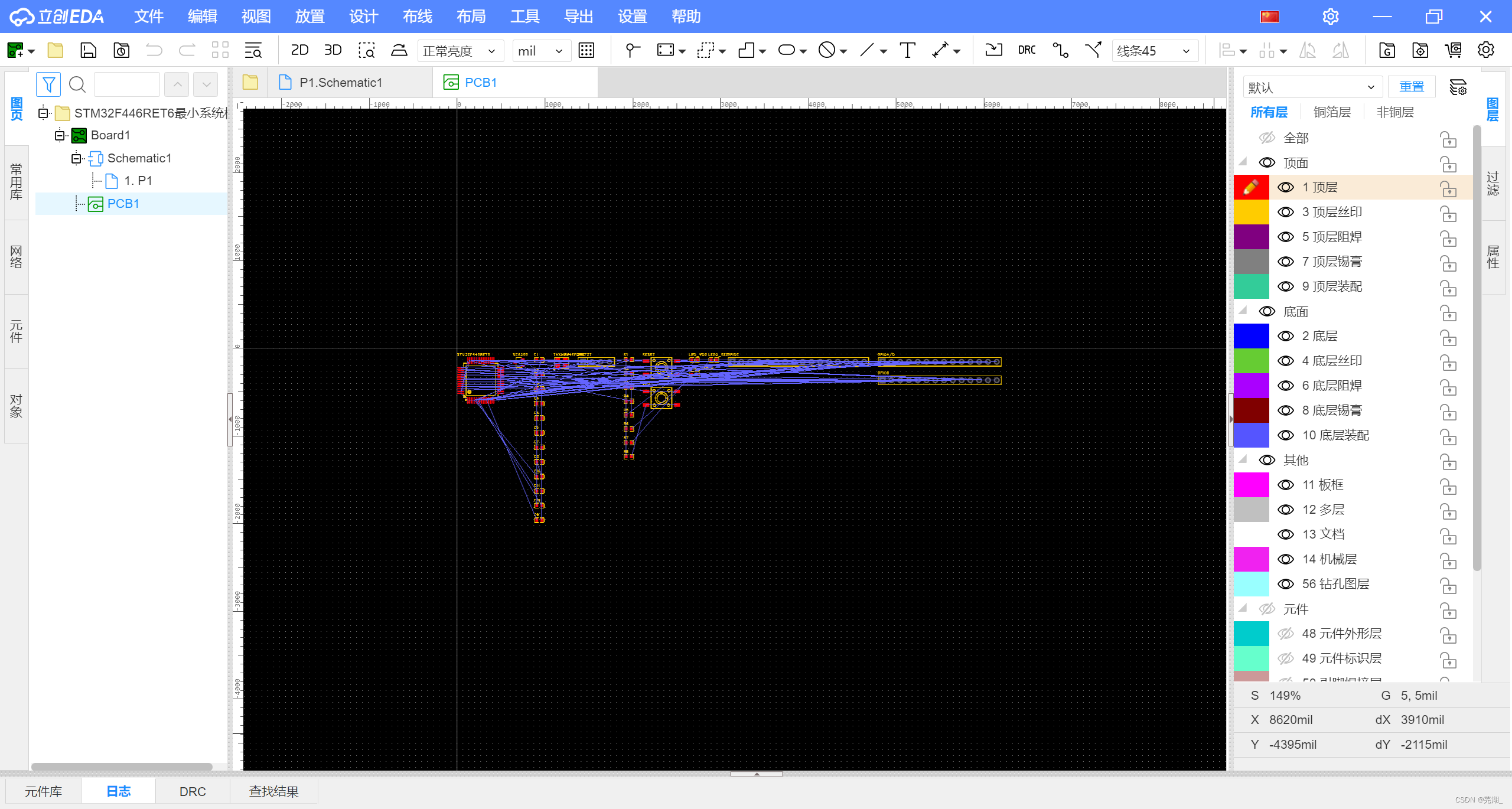Click the blue 底层 color swatch
The width and height of the screenshot is (1512, 809).
(x=1251, y=337)
